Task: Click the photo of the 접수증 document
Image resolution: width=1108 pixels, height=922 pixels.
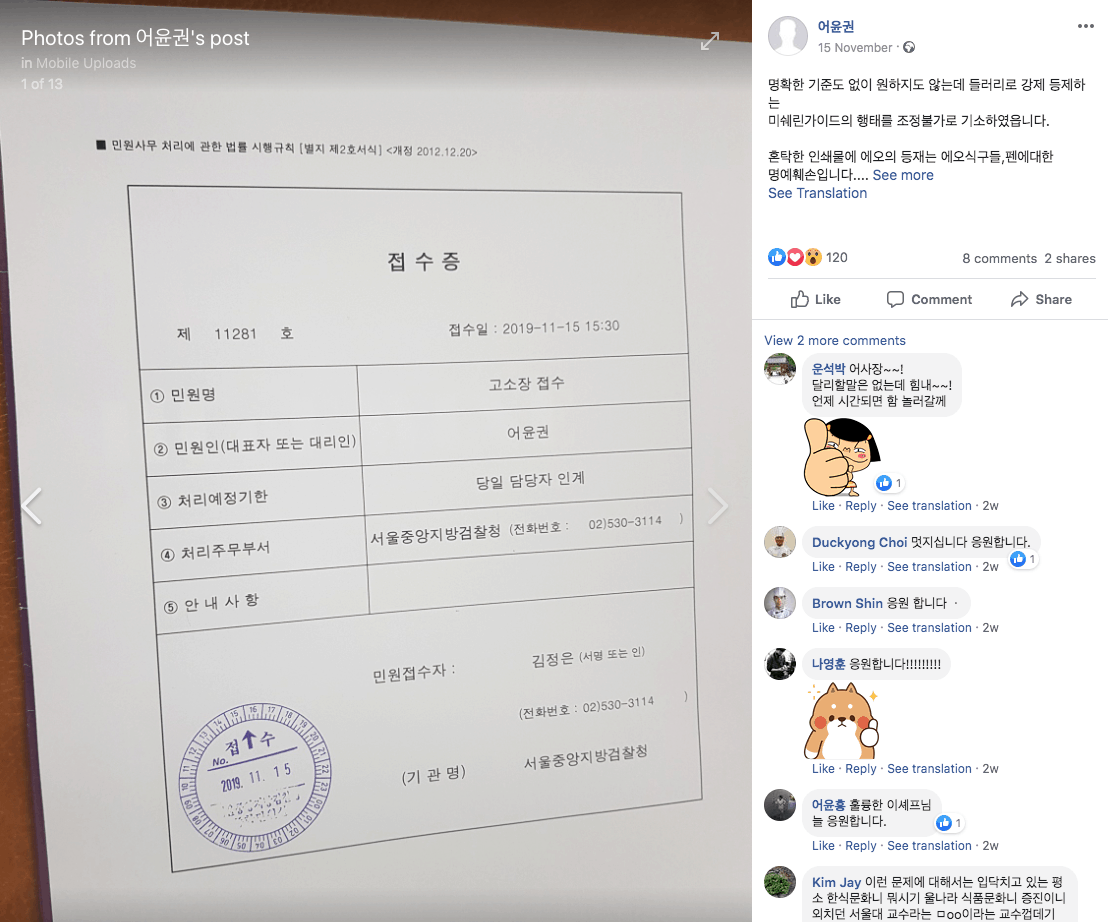Action: click(376, 461)
